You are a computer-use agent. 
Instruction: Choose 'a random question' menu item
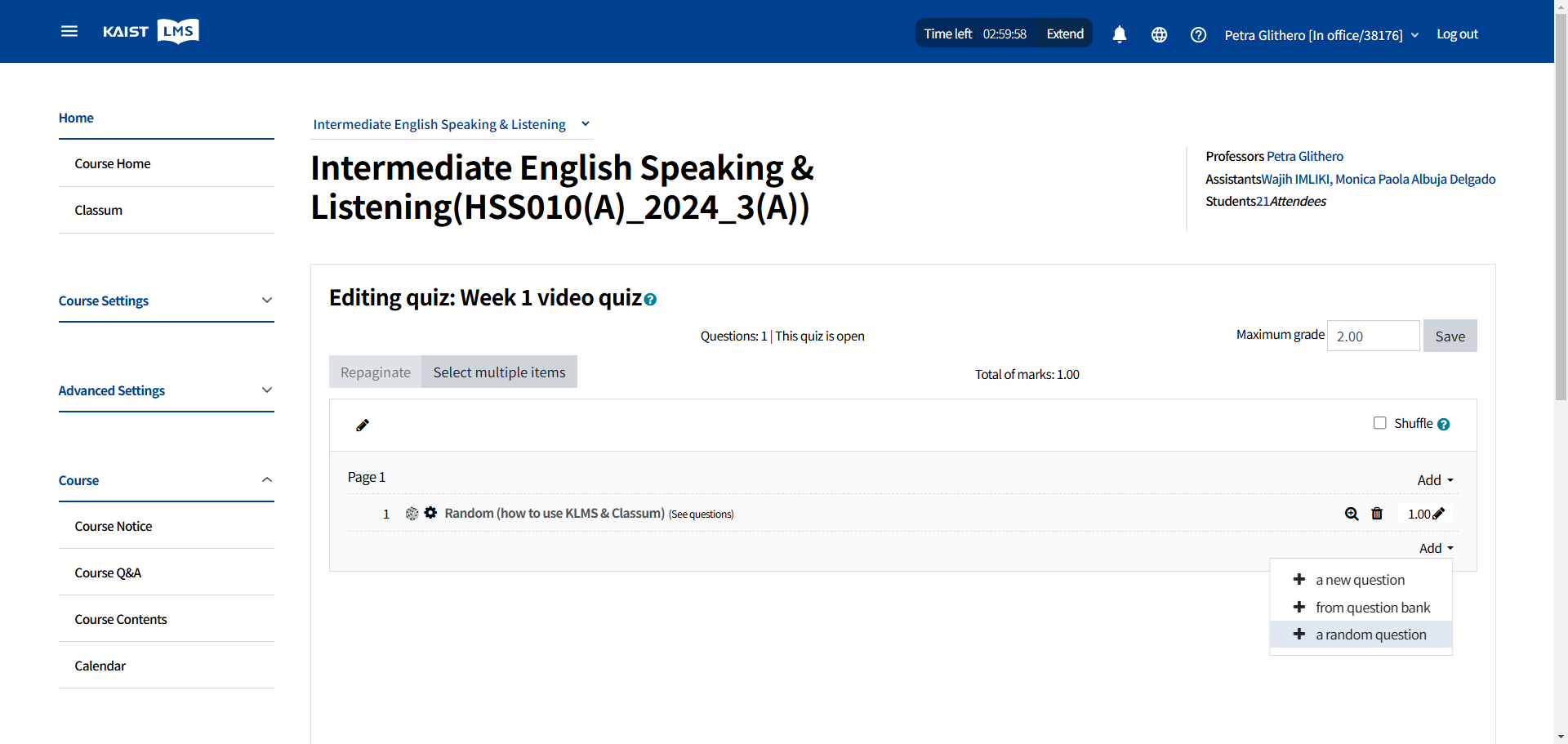point(1361,635)
